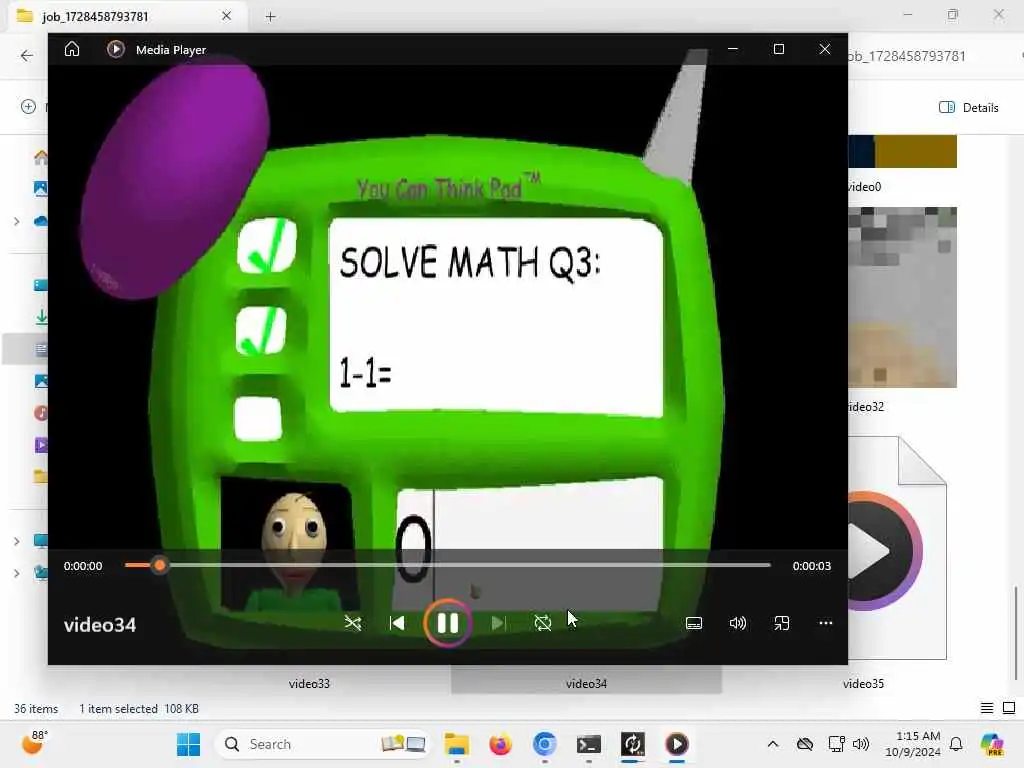Seek to middle of the video timeline
Screen dimensions: 1024x768
coord(448,565)
